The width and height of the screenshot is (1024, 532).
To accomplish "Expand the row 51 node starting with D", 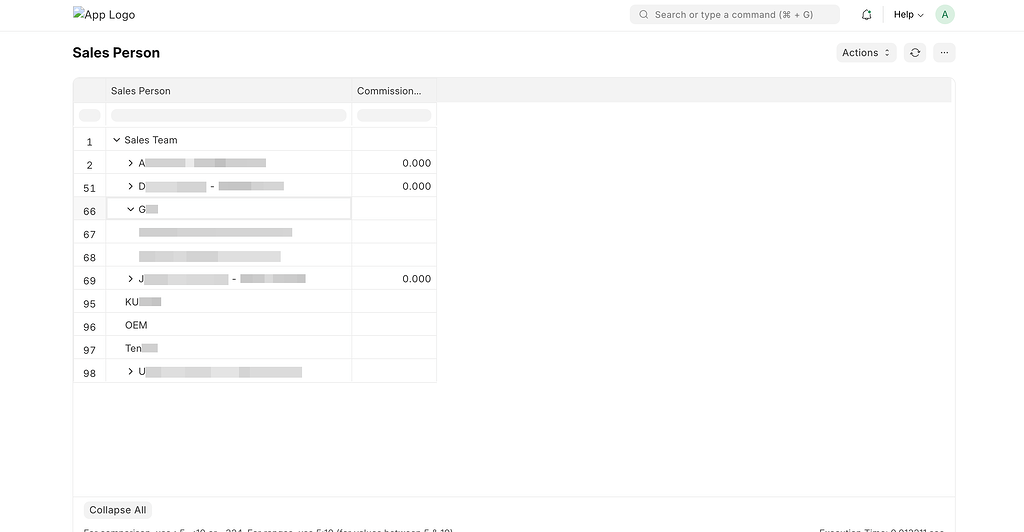I will point(131,186).
